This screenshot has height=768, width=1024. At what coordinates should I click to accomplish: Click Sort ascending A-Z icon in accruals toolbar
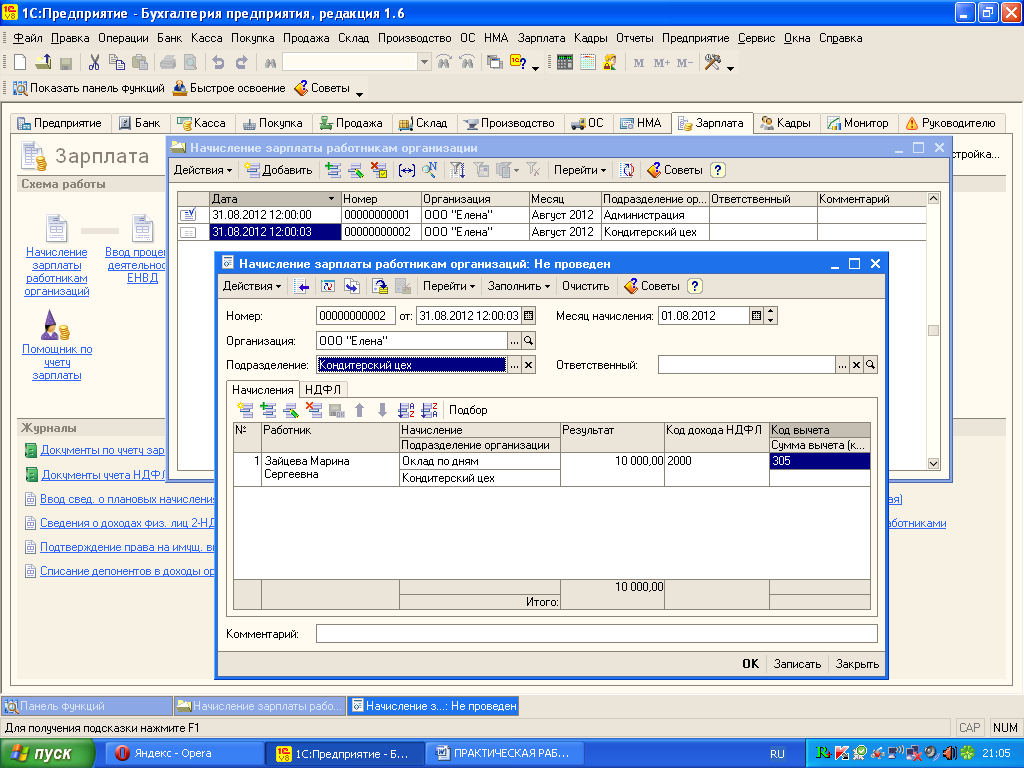point(406,410)
